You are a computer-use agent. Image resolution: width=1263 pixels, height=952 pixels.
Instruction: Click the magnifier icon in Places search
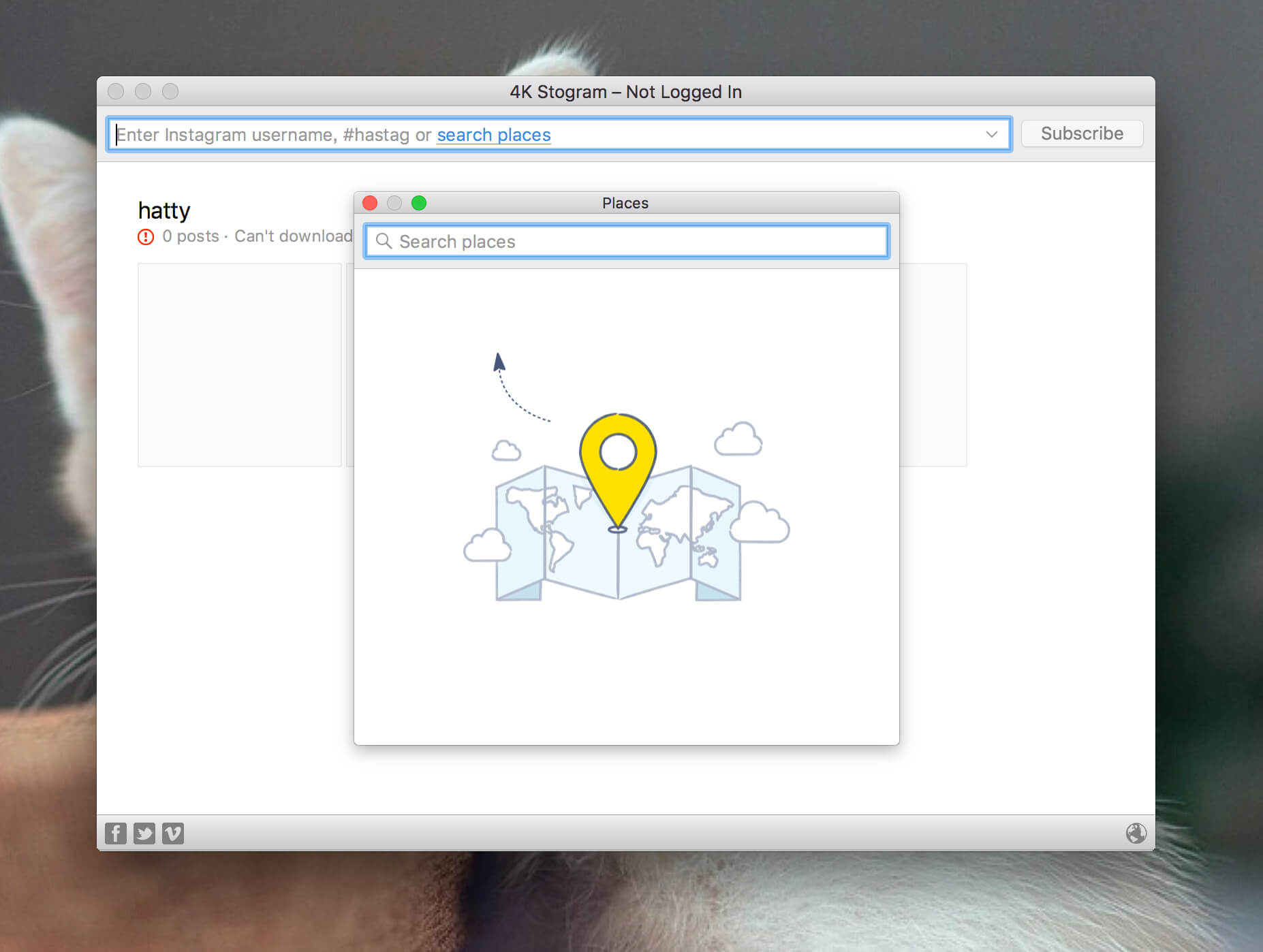tap(384, 241)
